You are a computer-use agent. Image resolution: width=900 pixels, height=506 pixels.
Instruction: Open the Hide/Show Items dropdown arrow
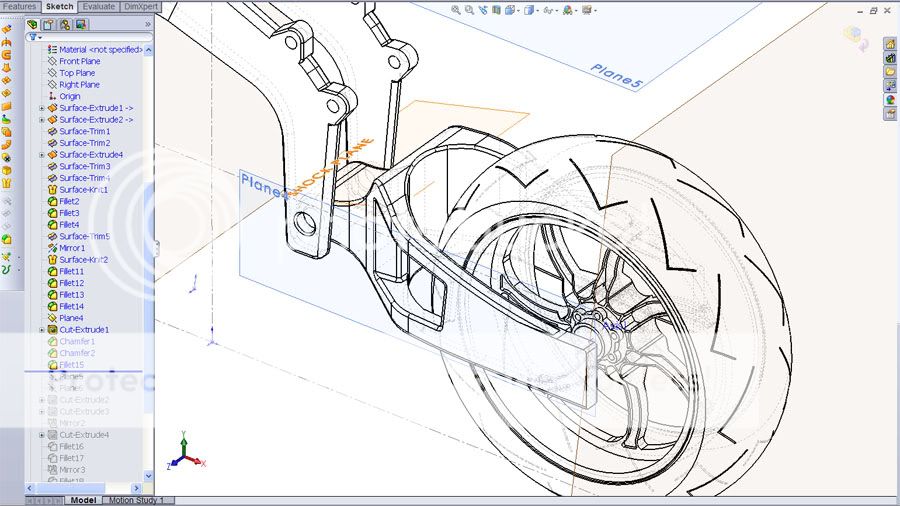[x=557, y=11]
